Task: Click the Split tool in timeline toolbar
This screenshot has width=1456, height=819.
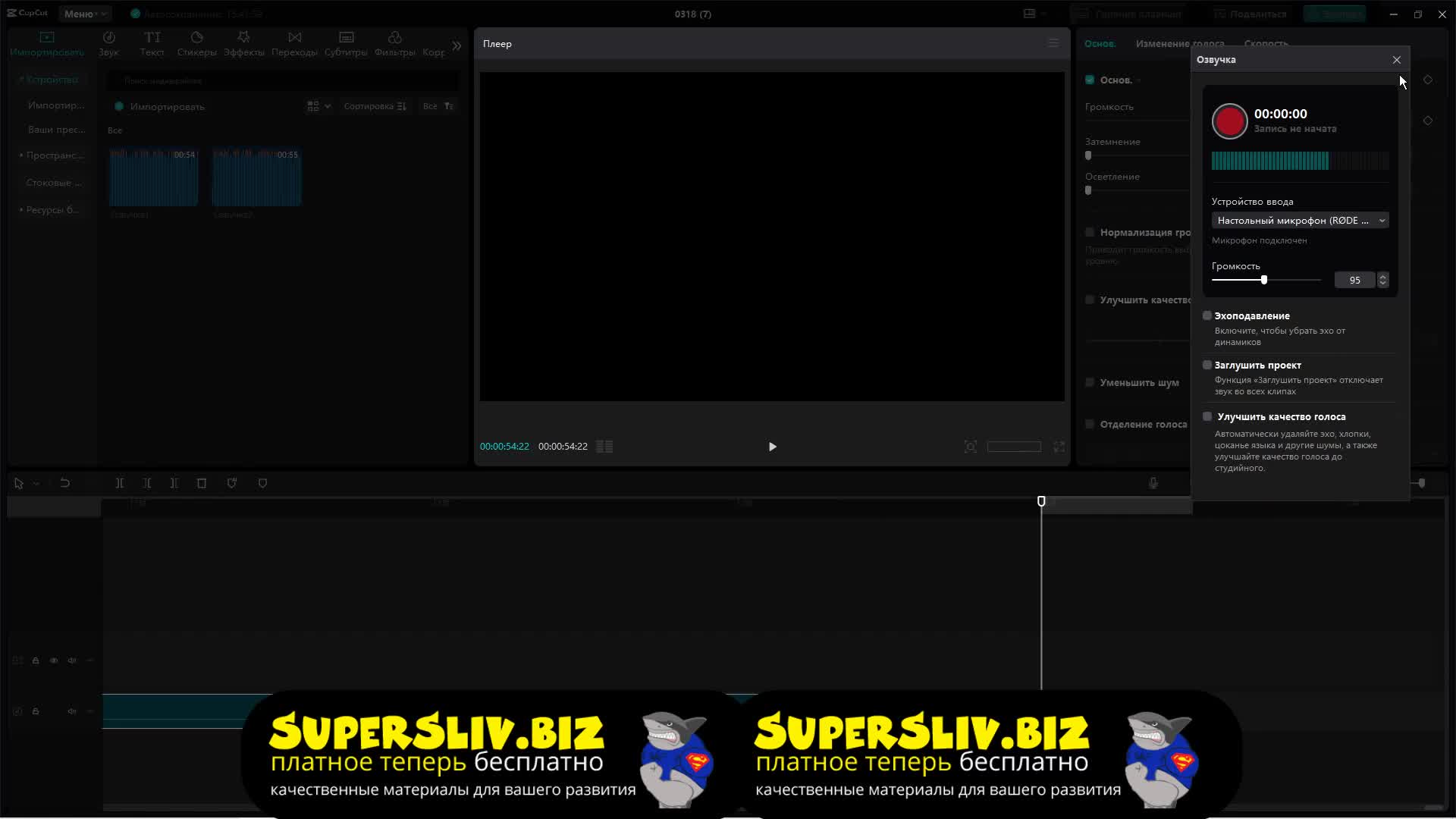Action: 120,483
